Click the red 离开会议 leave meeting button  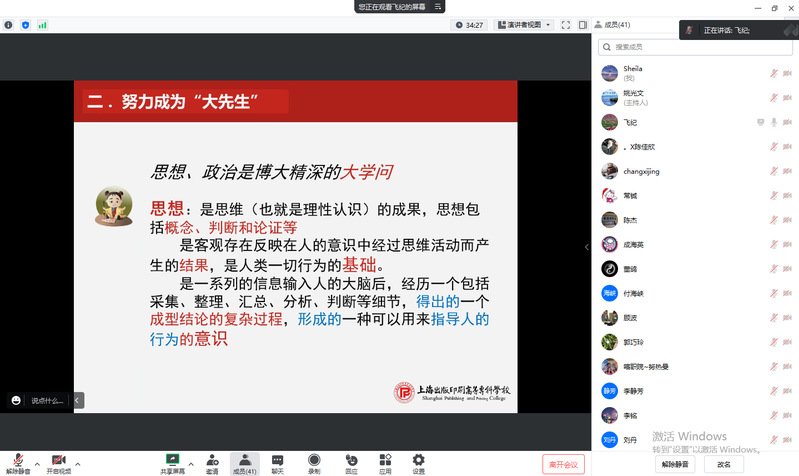tap(563, 464)
